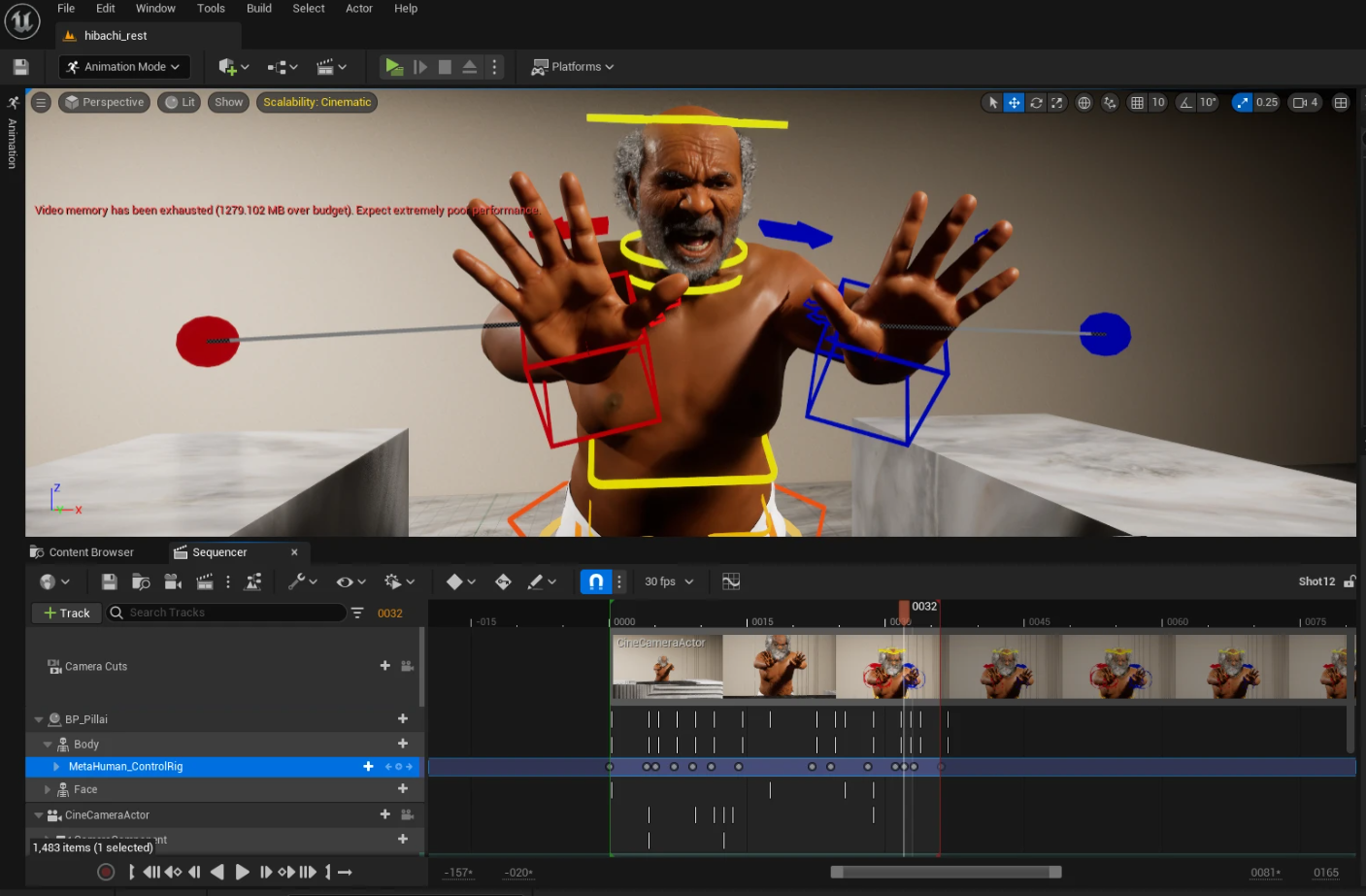
Task: Click the Sequencer record button
Action: pos(106,872)
